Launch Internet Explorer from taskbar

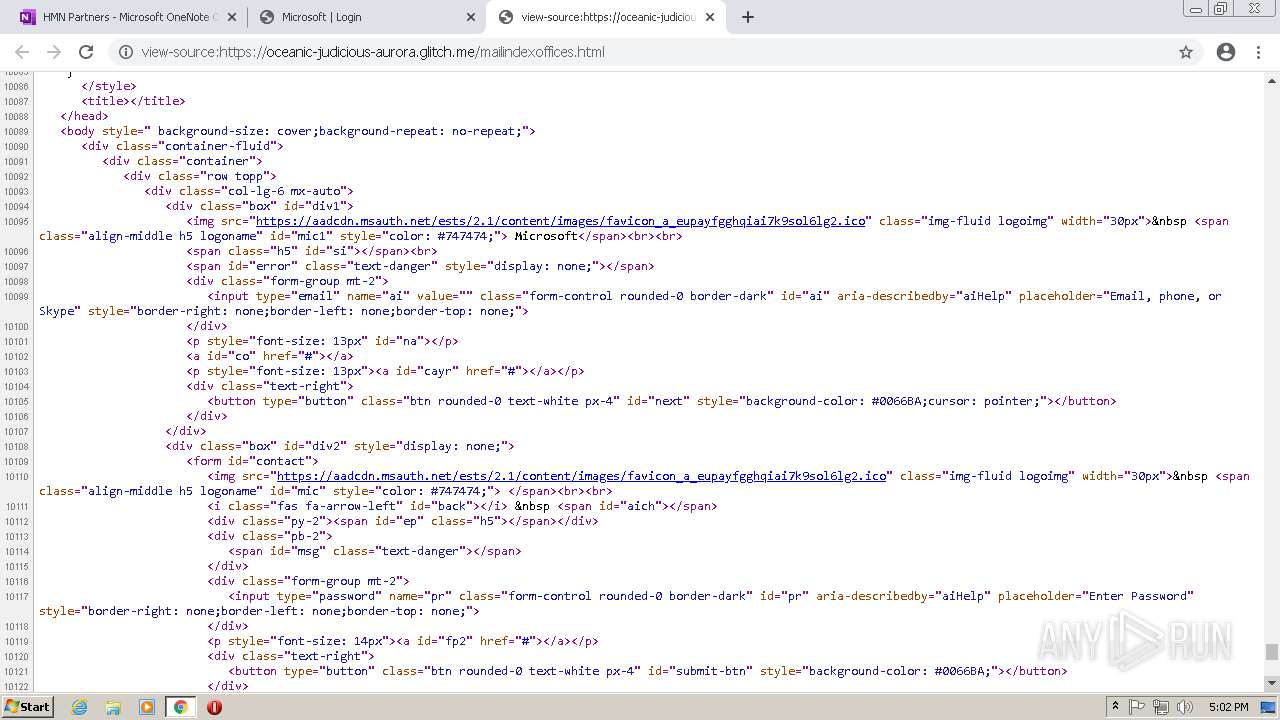tap(79, 707)
